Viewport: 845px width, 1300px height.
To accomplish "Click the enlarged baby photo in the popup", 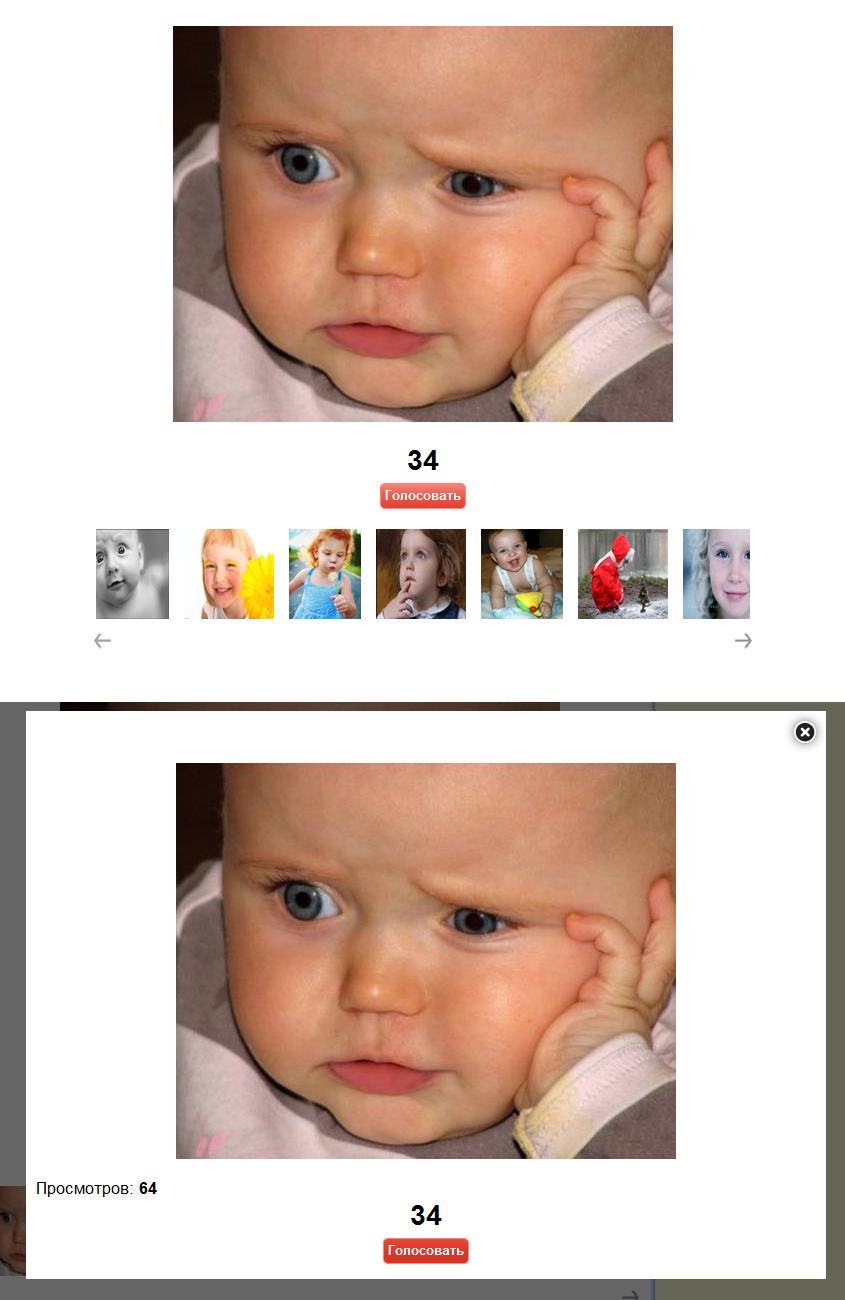I will [426, 961].
